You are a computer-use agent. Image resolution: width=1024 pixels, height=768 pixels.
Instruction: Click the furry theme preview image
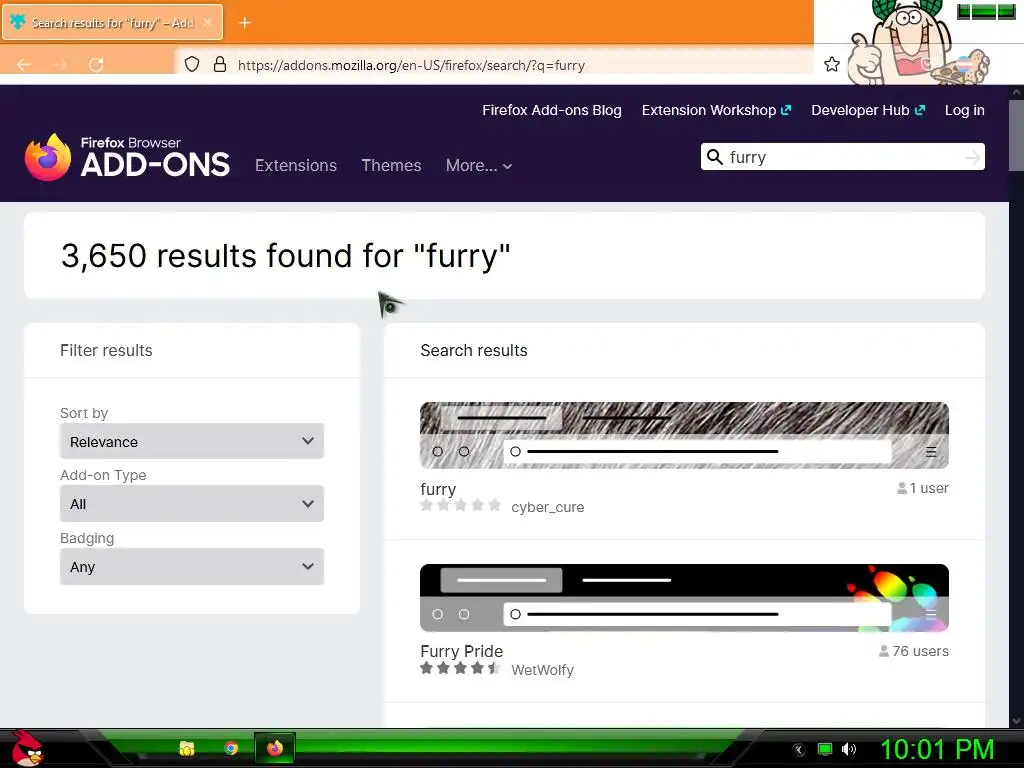coord(684,436)
